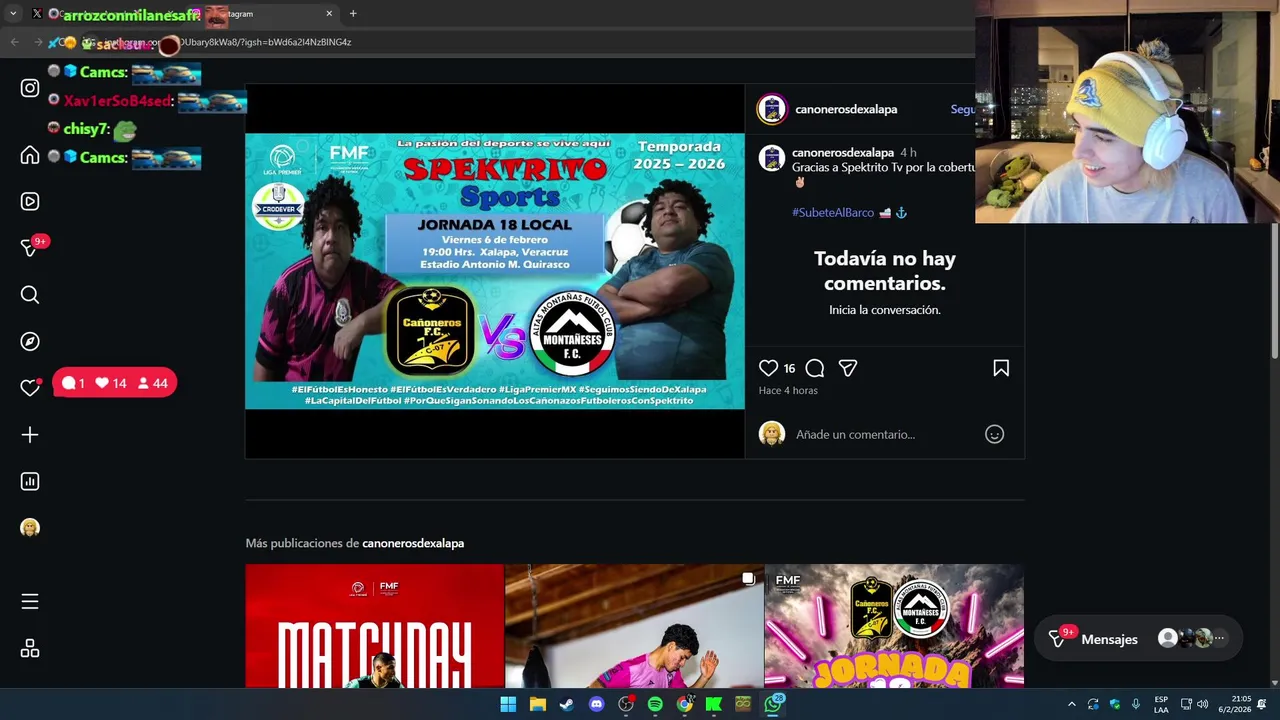Expand hidden system tray icons chevron
Viewport: 1280px width, 720px height.
coord(1071,704)
